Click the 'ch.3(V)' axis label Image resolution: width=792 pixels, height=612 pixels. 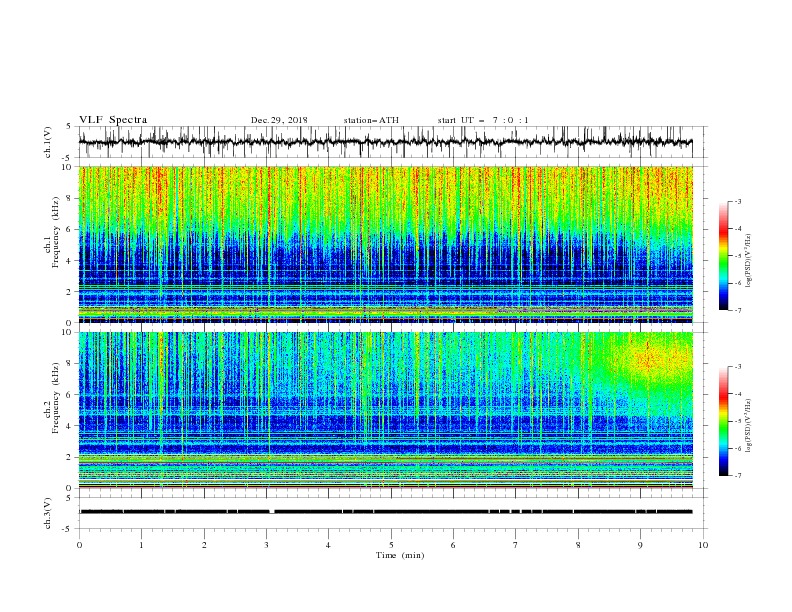click(48, 513)
